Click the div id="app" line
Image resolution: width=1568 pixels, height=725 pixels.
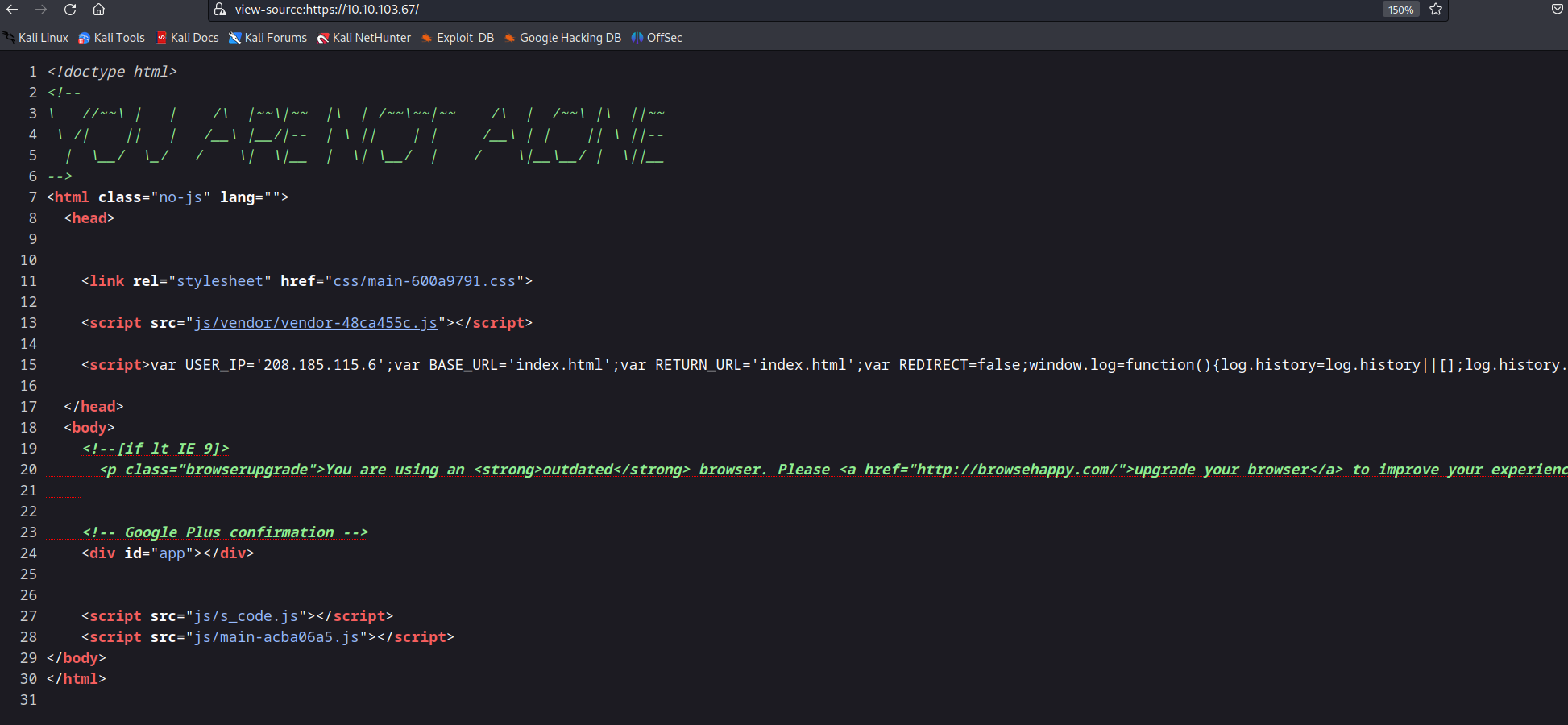pos(168,553)
